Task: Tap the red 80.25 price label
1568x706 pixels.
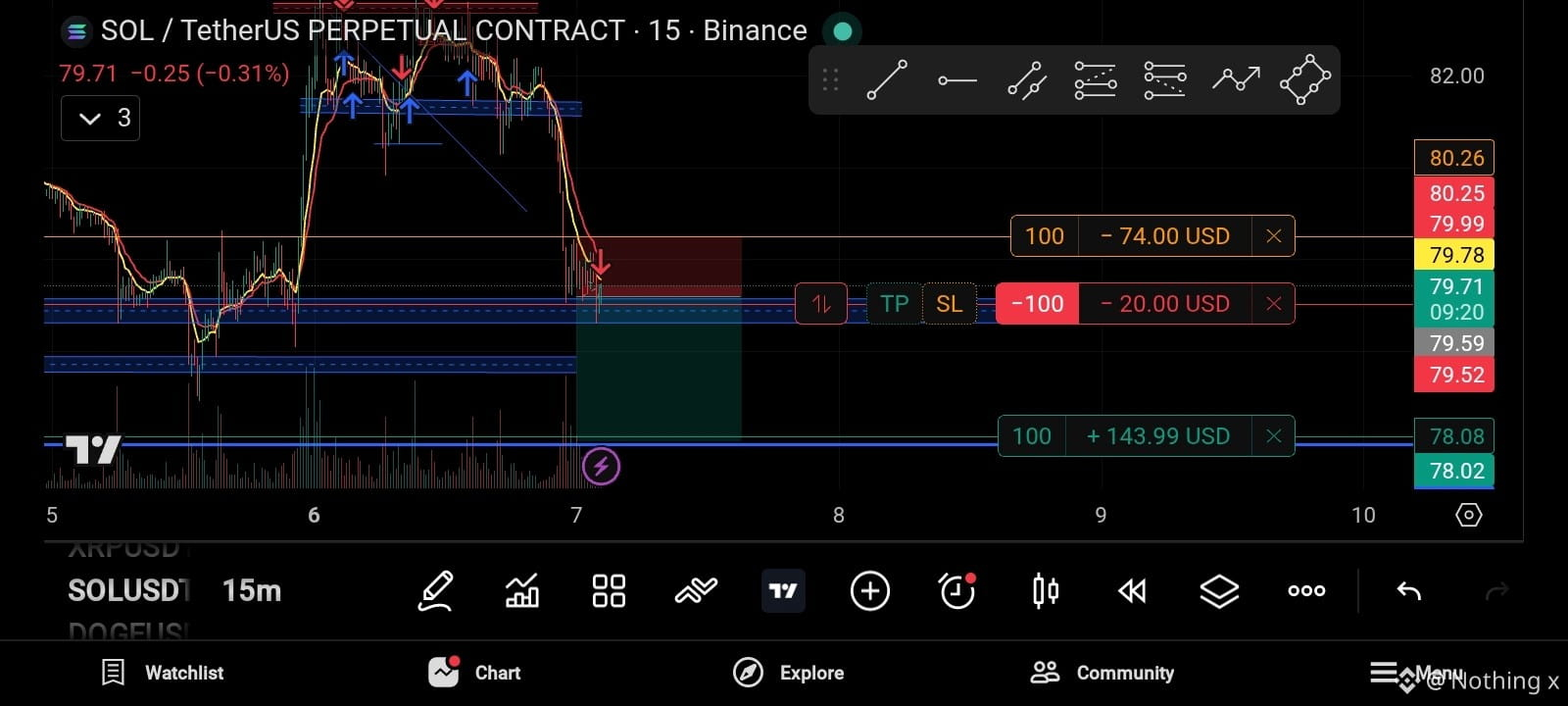Action: [1454, 193]
